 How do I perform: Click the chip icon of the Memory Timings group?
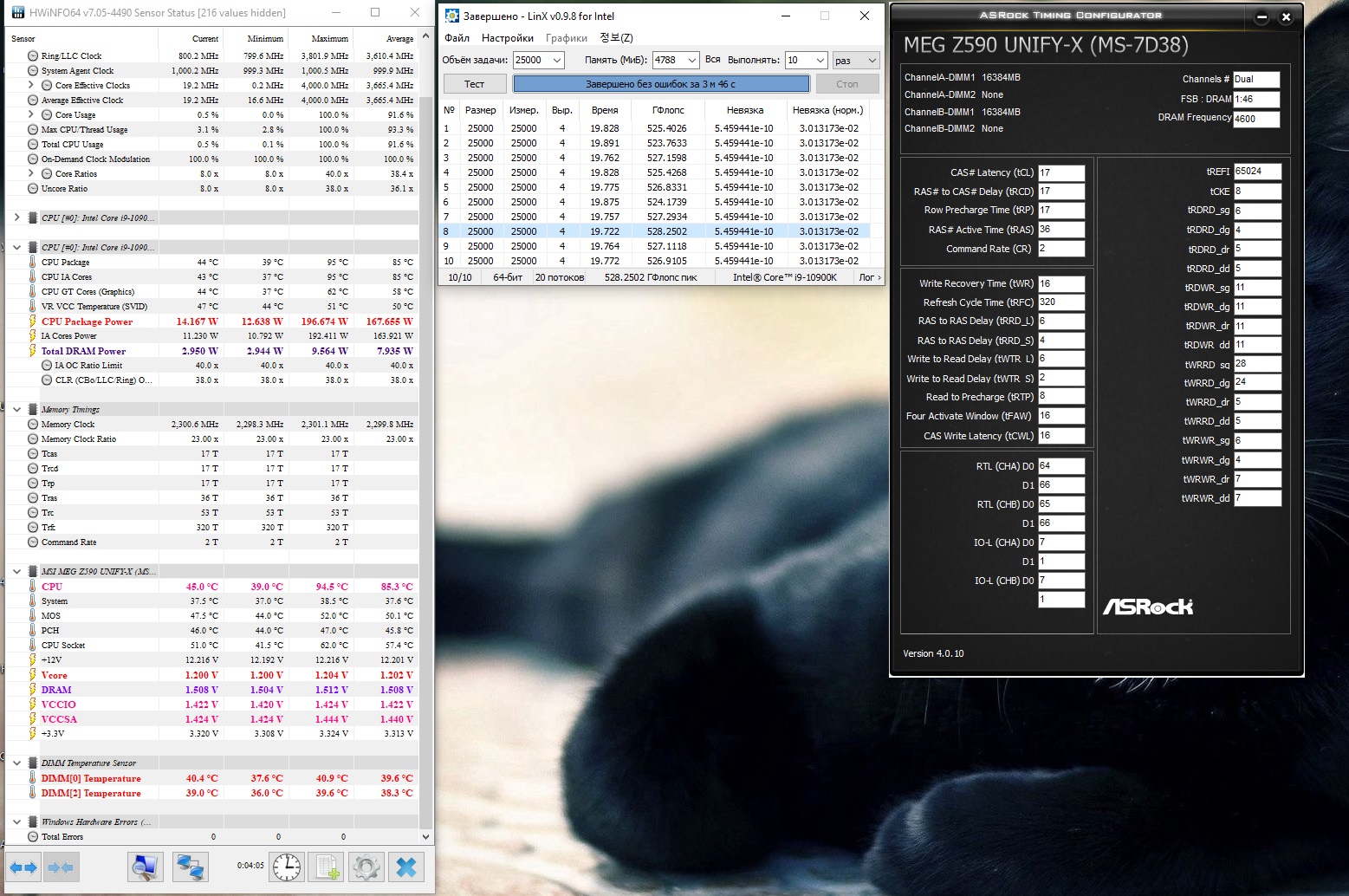pos(33,409)
